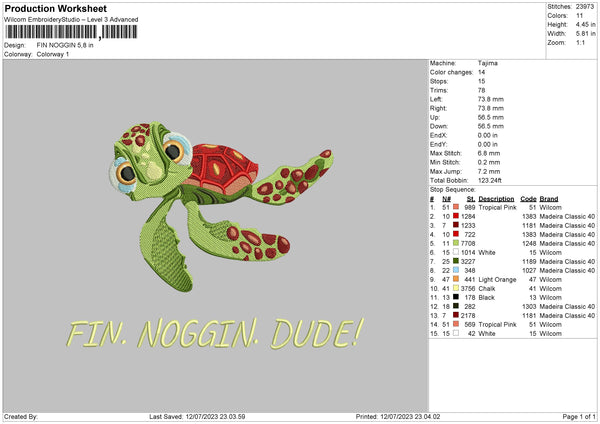Pick the dark green swatch in row 7
The width and height of the screenshot is (600, 424).
click(x=456, y=261)
